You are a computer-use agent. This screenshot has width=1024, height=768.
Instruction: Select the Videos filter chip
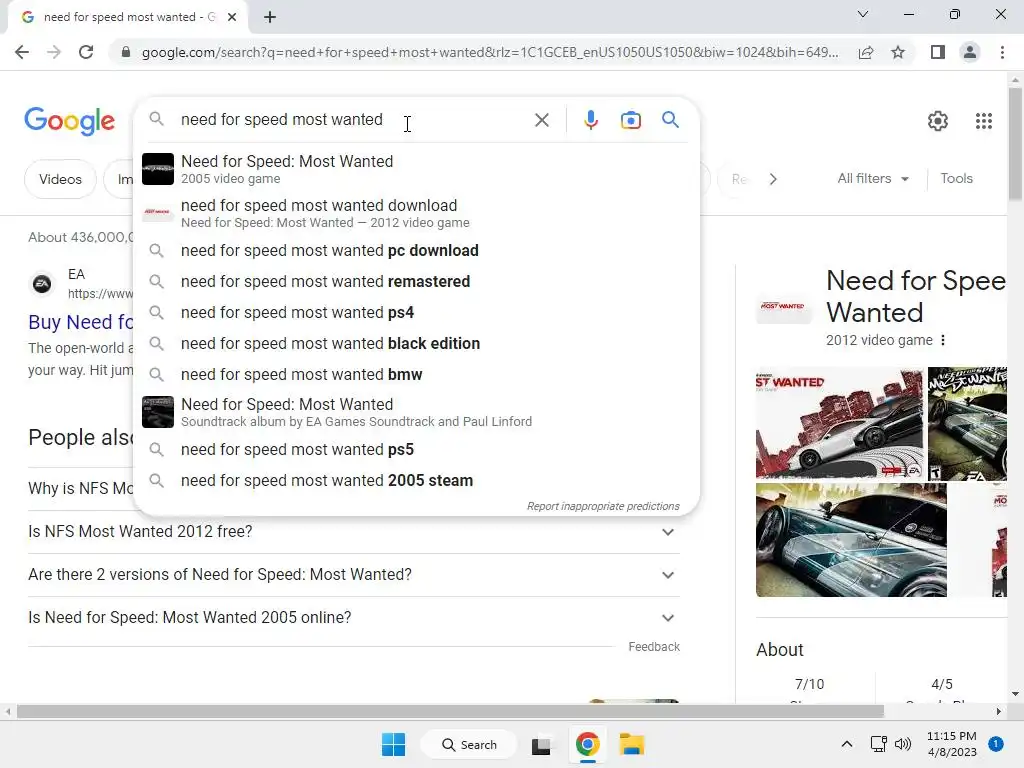pyautogui.click(x=60, y=179)
